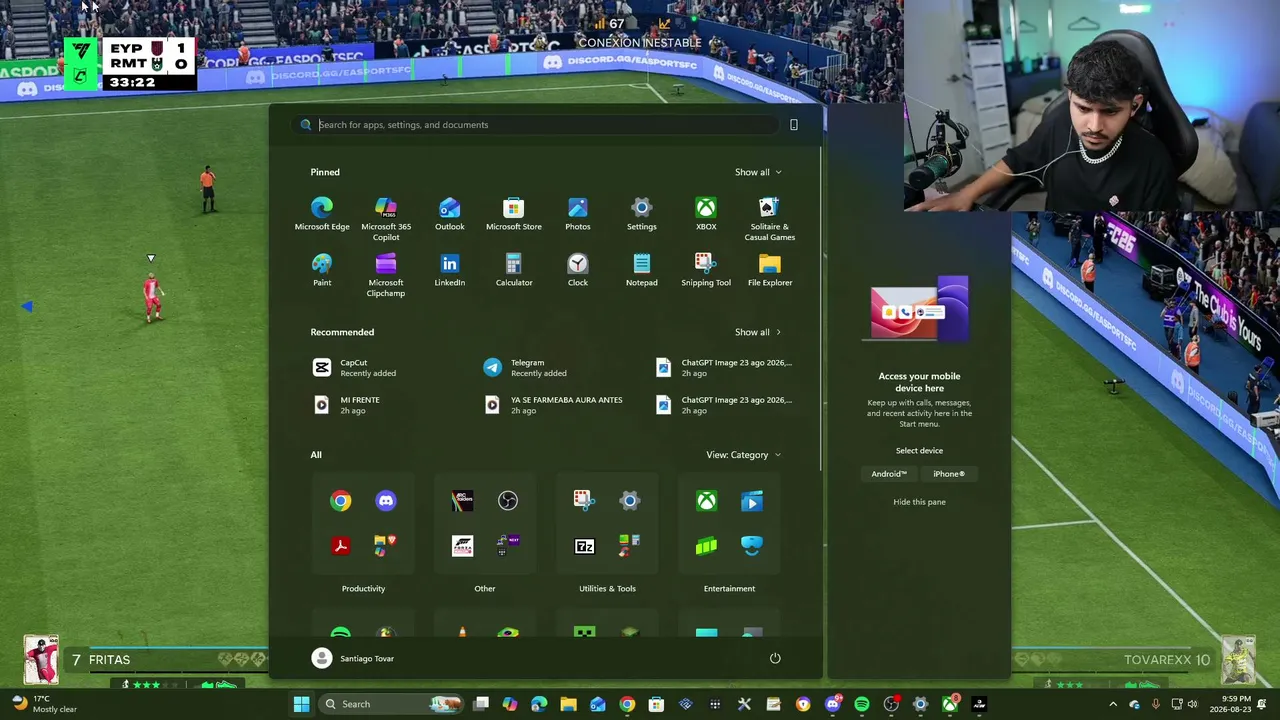This screenshot has height=720, width=1280.
Task: Open 7-Zip in Utilities & Tools
Action: click(x=584, y=546)
